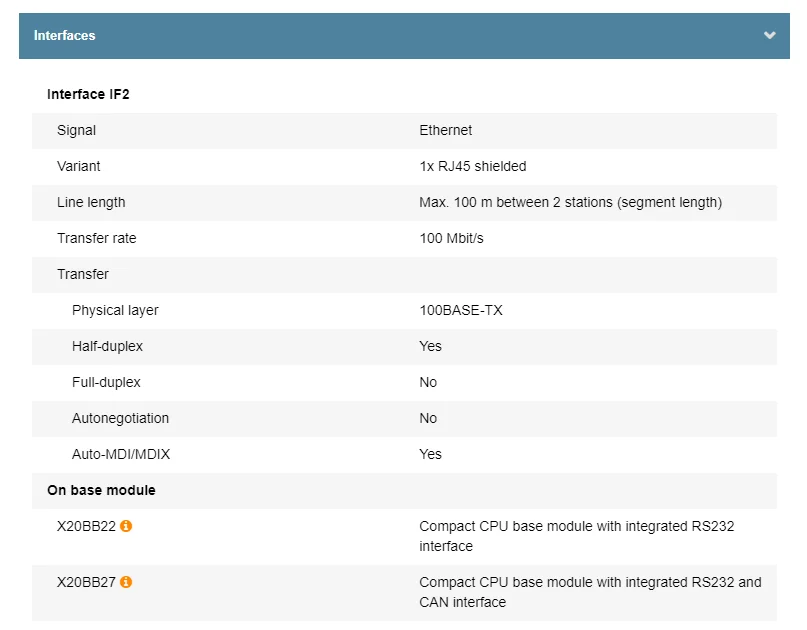
Task: Select the 1x RJ45 shielded value
Action: [473, 166]
